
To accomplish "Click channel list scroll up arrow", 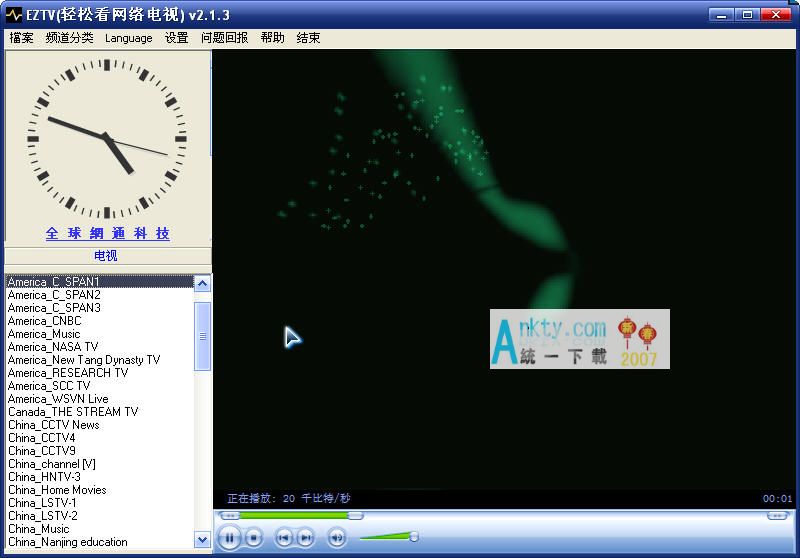I will [203, 284].
